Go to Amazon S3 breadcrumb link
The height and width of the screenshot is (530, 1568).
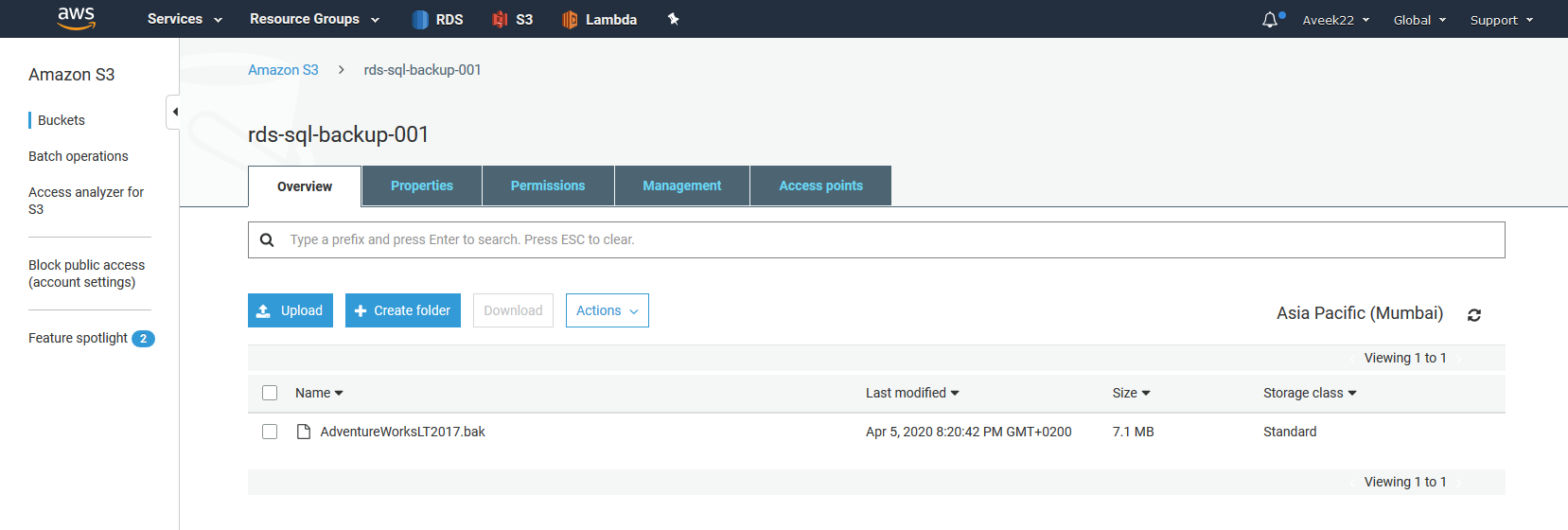[283, 70]
